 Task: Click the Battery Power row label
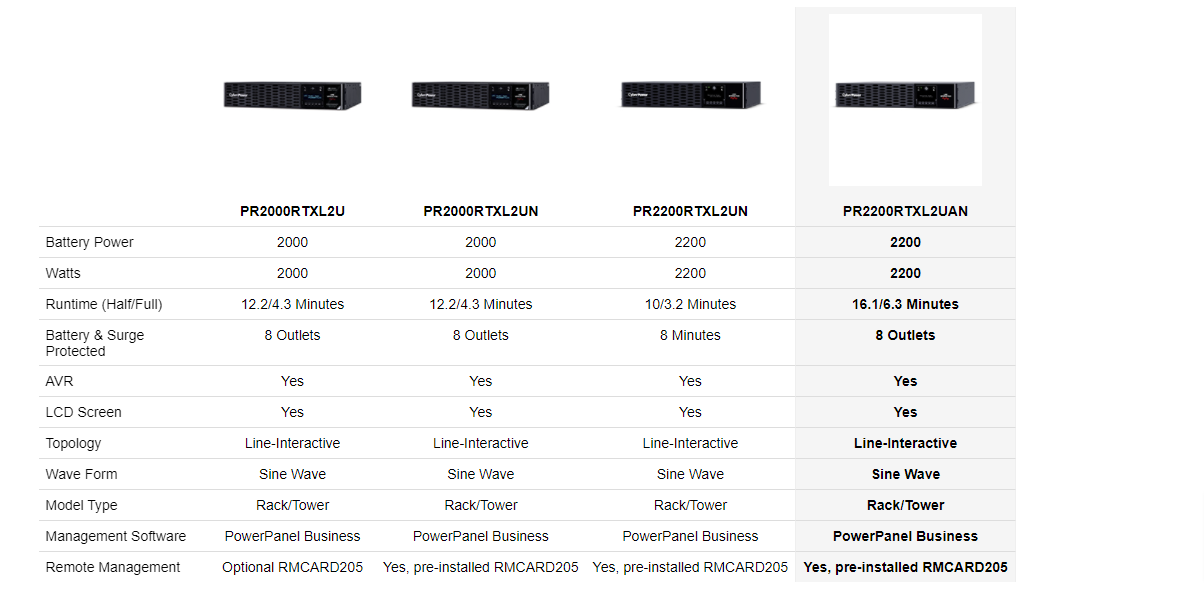pos(90,242)
